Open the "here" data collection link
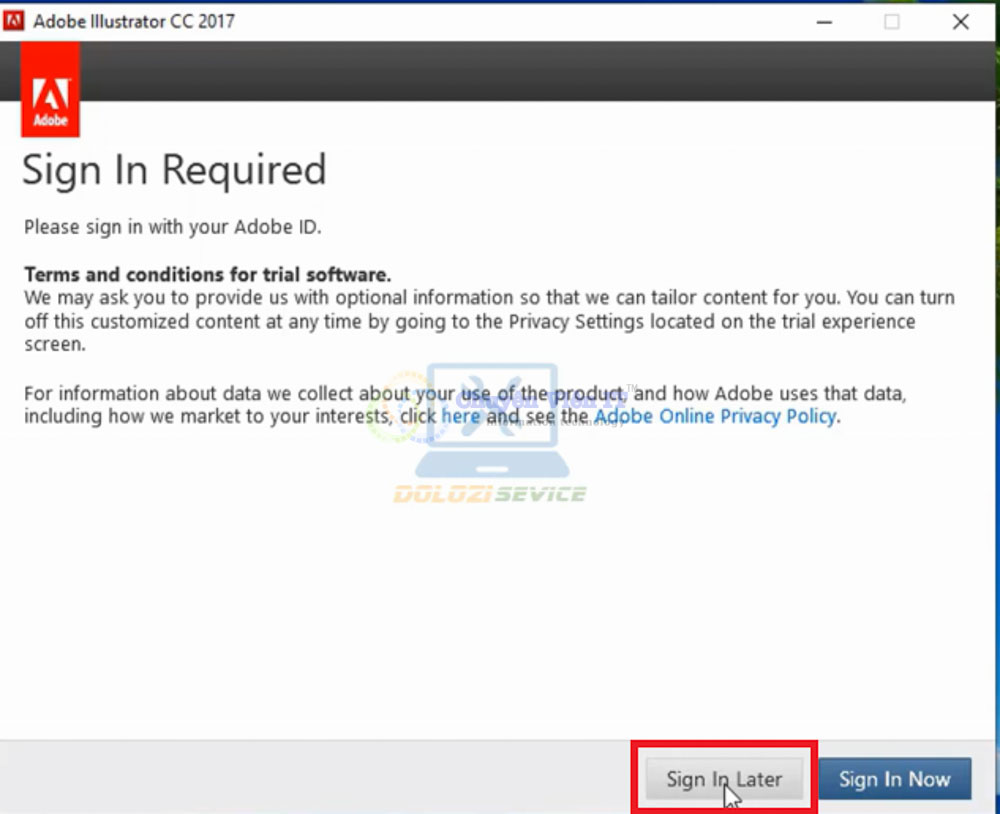The width and height of the screenshot is (1000, 814). [461, 416]
